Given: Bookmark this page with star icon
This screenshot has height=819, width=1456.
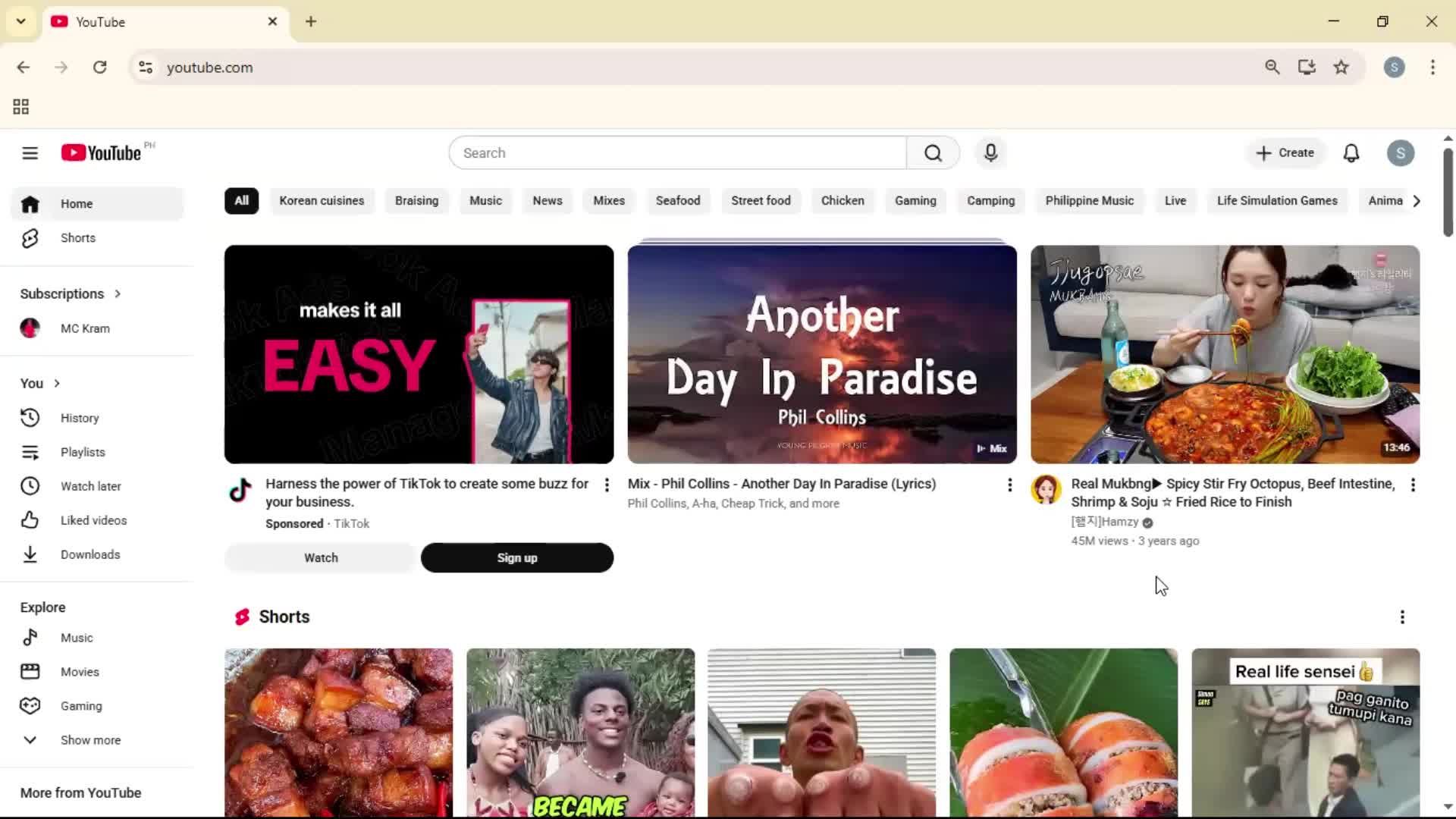Looking at the screenshot, I should coord(1341,67).
